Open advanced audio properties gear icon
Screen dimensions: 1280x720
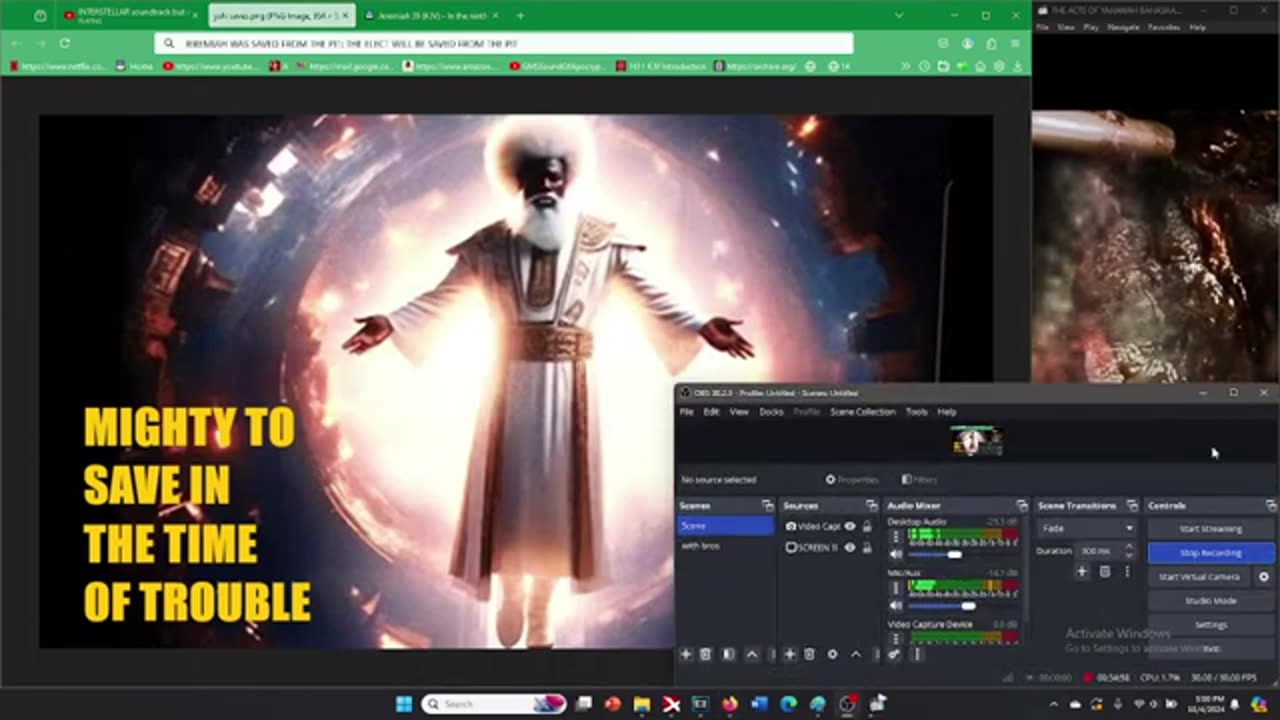(x=894, y=654)
